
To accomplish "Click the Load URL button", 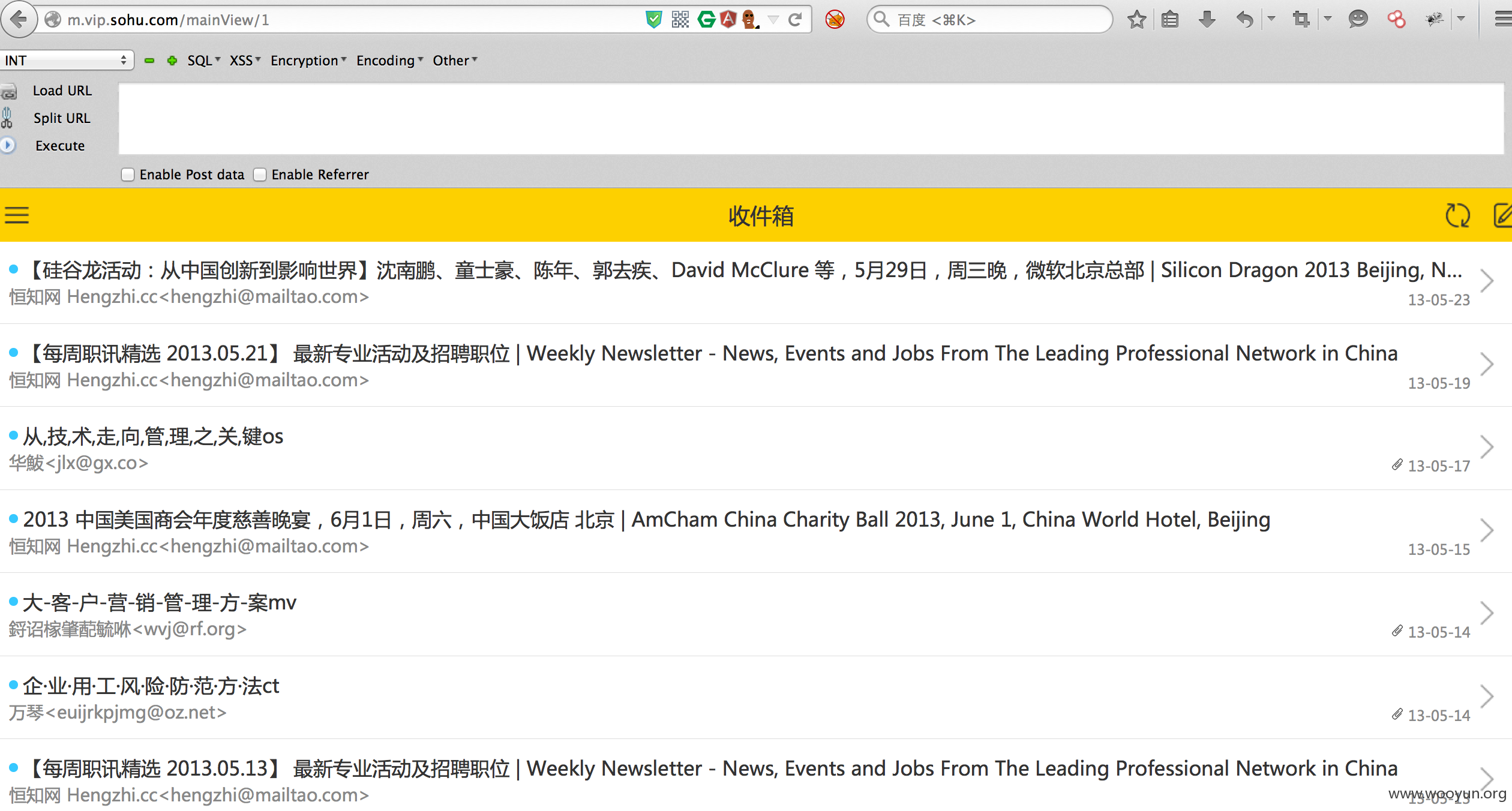I will coord(62,91).
